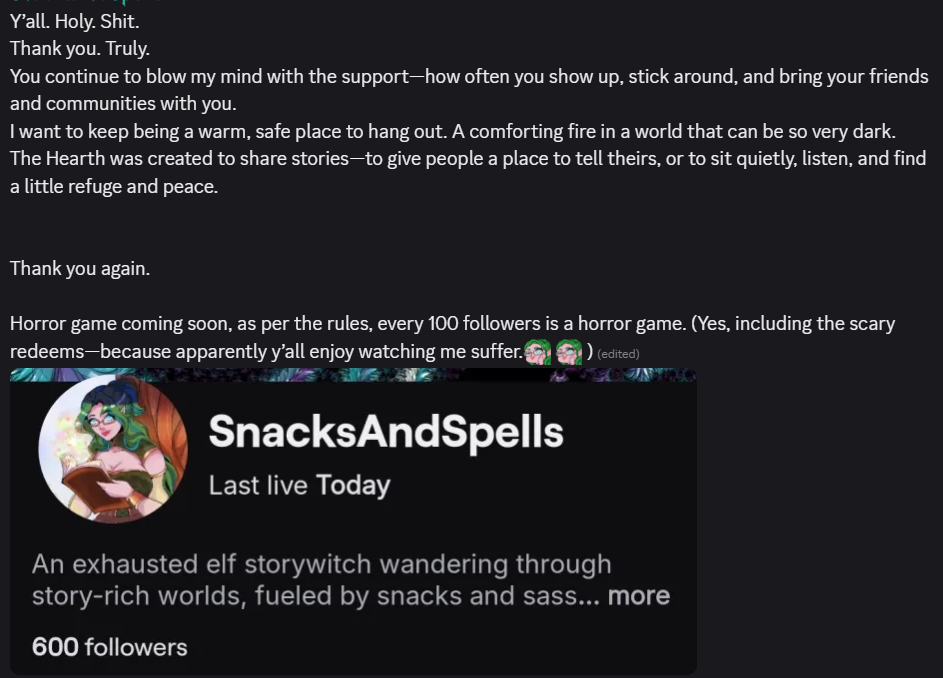Select the SnacksAndSpells channel name
943x678 pixels.
(x=385, y=432)
